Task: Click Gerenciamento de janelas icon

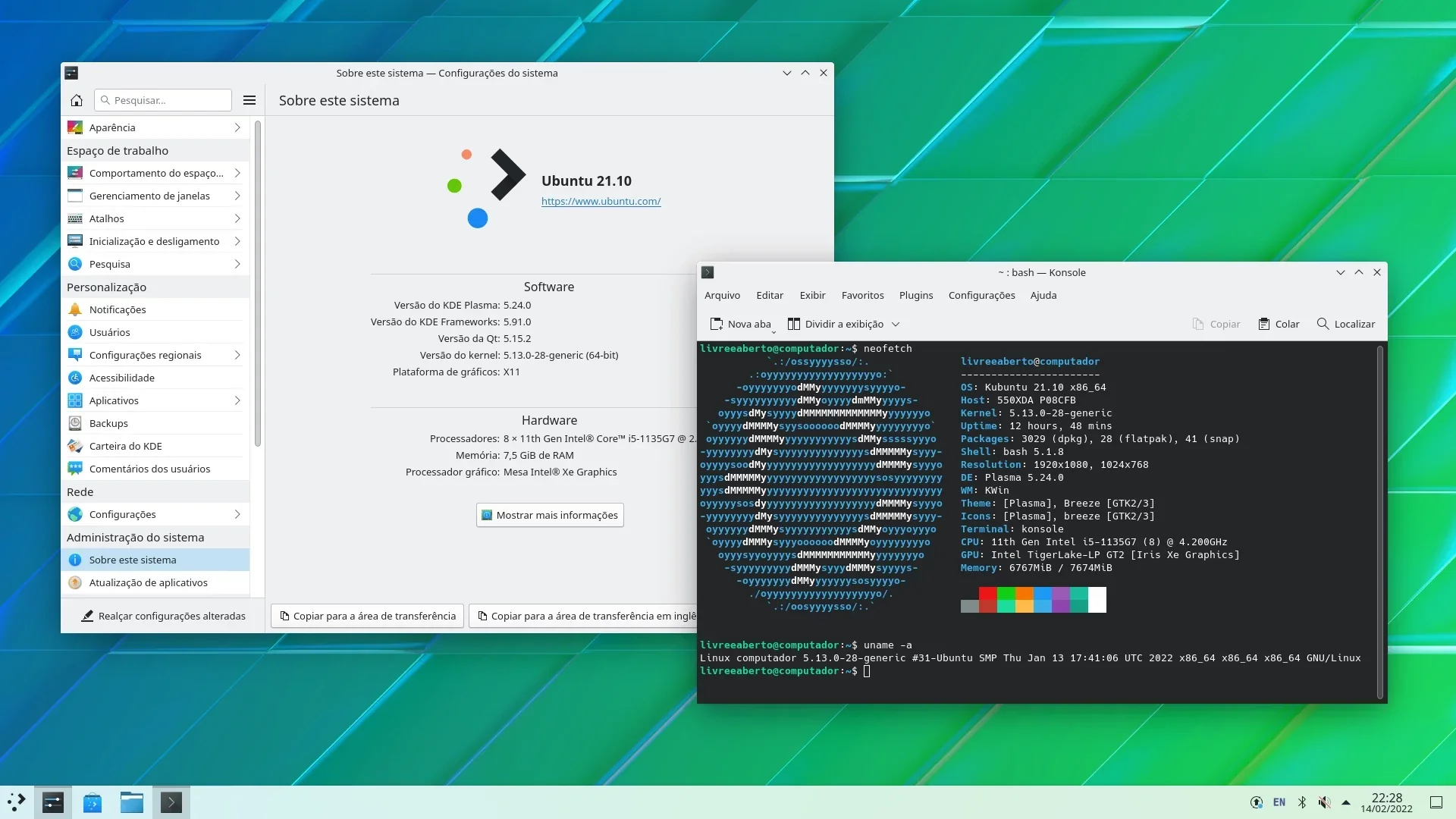Action: (75, 196)
